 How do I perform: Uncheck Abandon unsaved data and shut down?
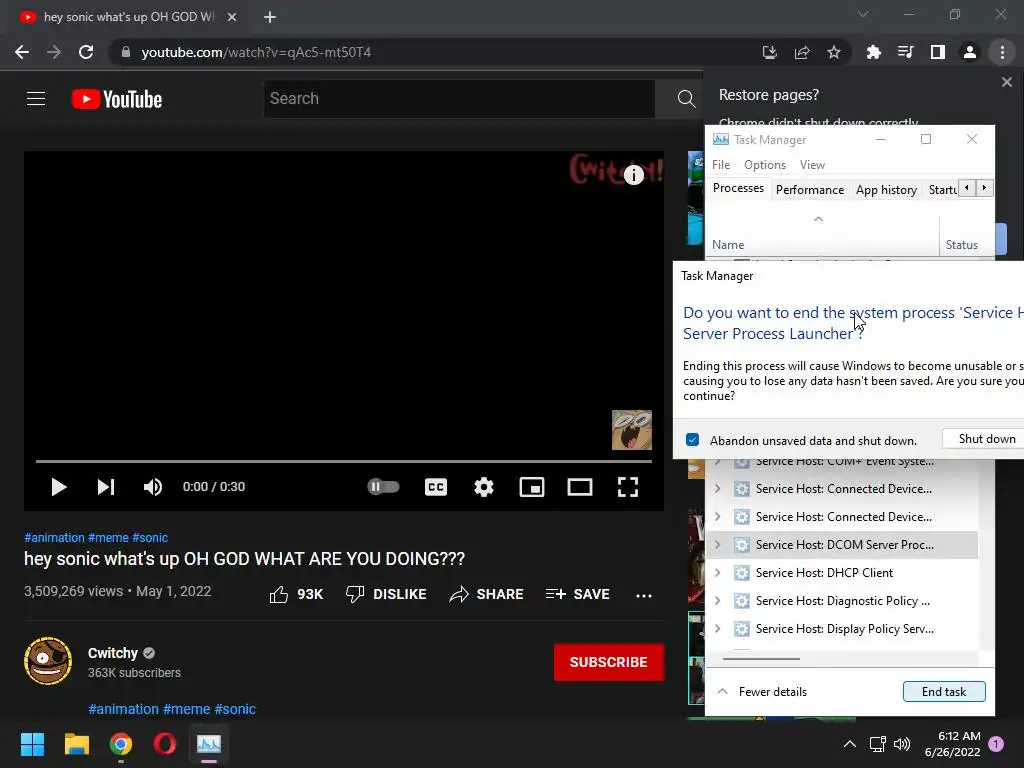(x=692, y=440)
